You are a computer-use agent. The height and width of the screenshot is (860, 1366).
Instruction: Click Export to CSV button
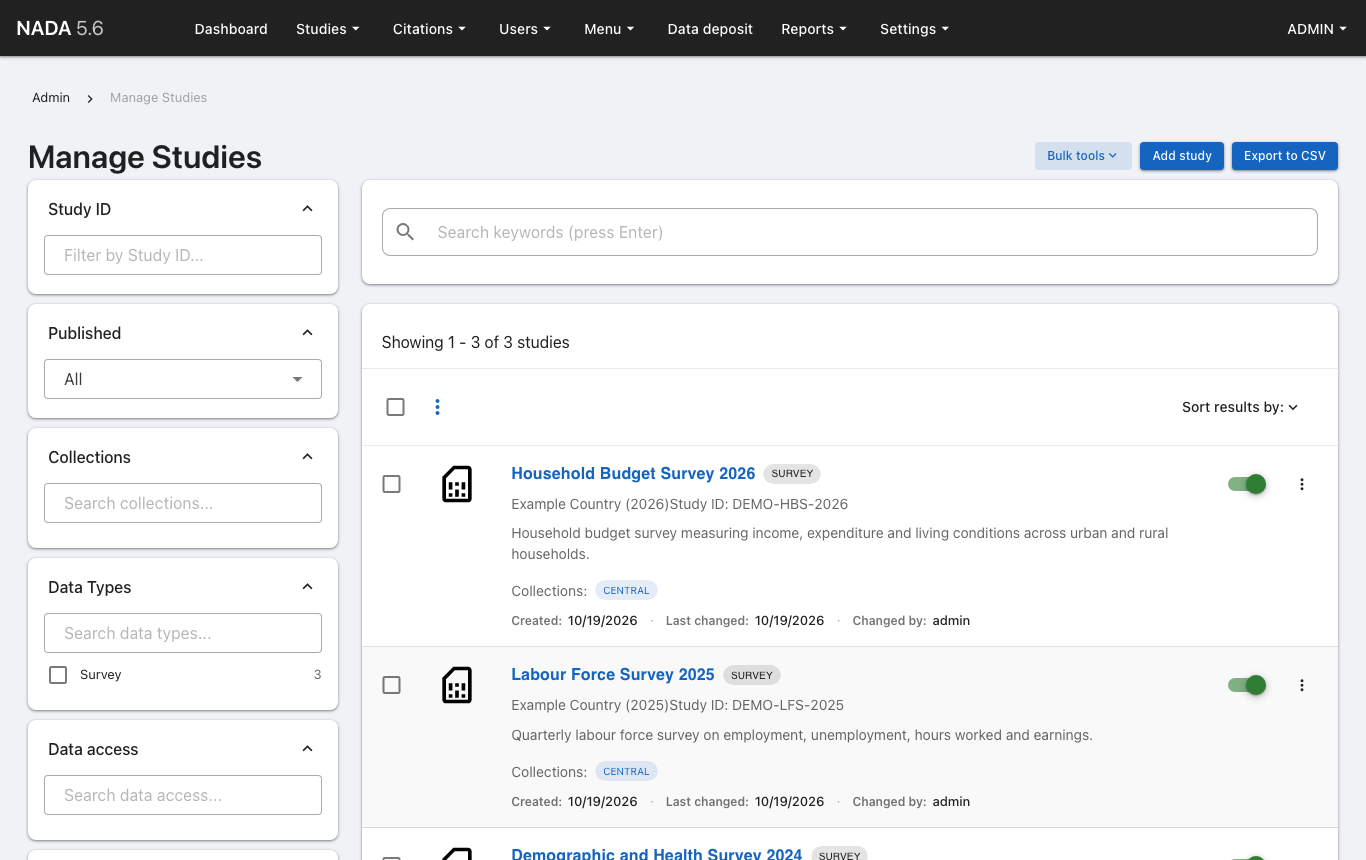[x=1285, y=156]
